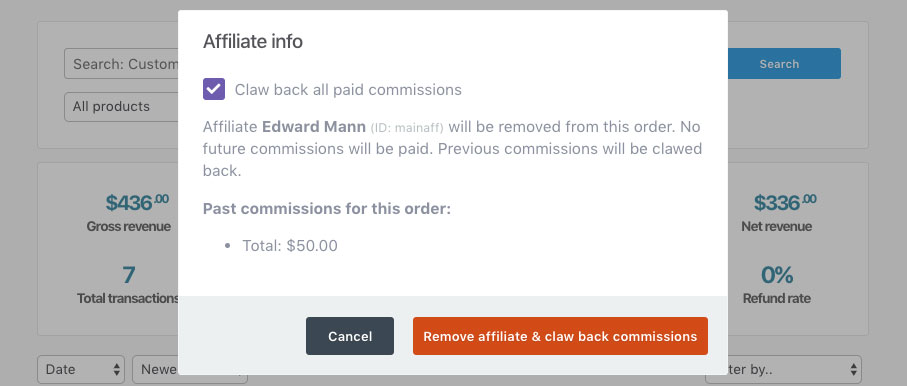Confirm Remove affiliate & claw back commissions
907x386 pixels.
pyautogui.click(x=560, y=336)
